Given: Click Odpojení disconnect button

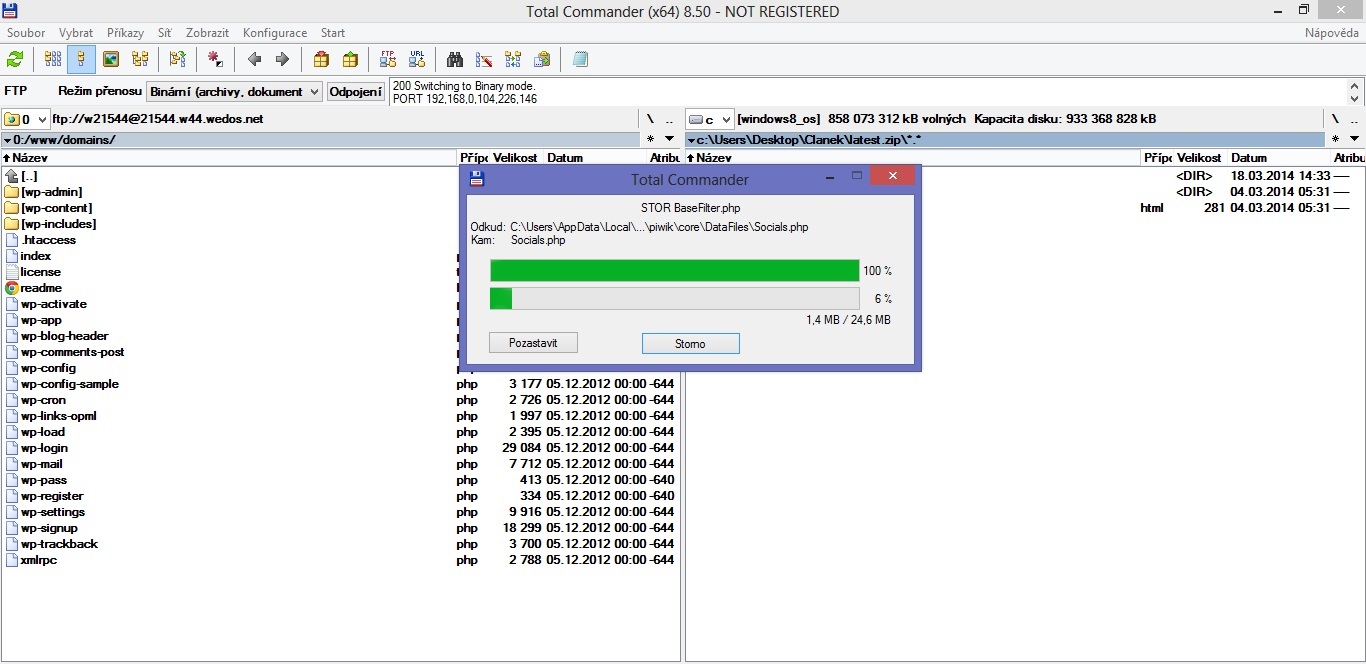Looking at the screenshot, I should point(356,91).
